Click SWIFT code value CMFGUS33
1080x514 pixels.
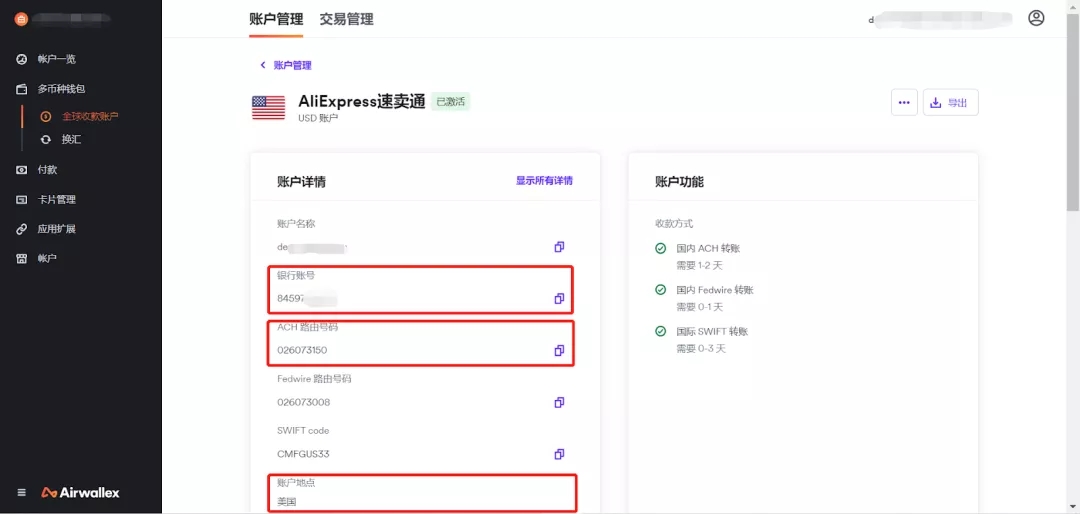(x=303, y=454)
